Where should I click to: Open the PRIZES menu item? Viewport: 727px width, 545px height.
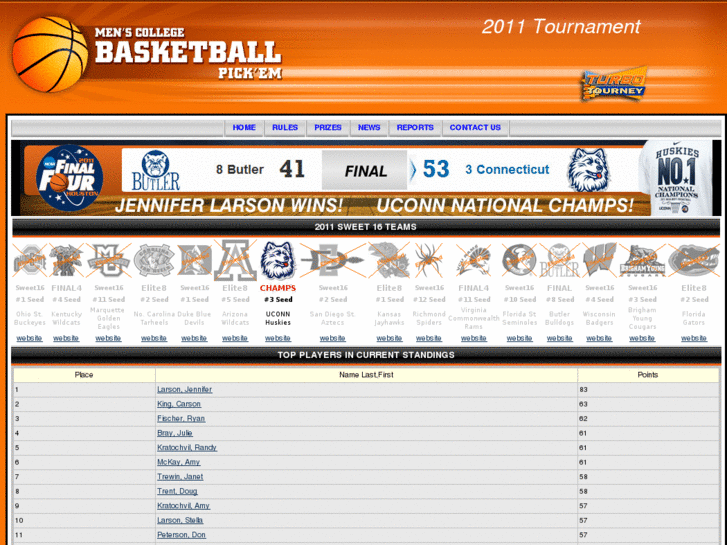click(328, 128)
